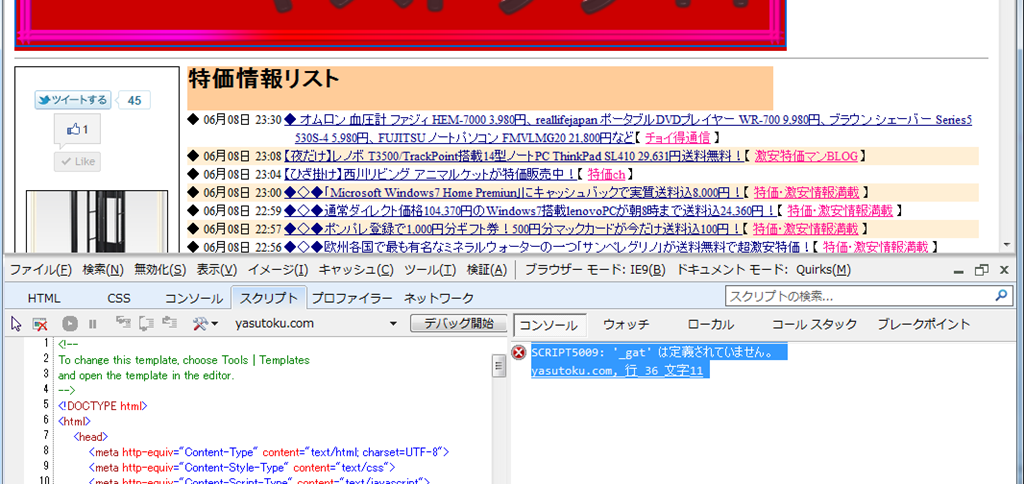This screenshot has width=1024, height=484.
Task: Open the 特価ch source link
Action: tap(607, 174)
